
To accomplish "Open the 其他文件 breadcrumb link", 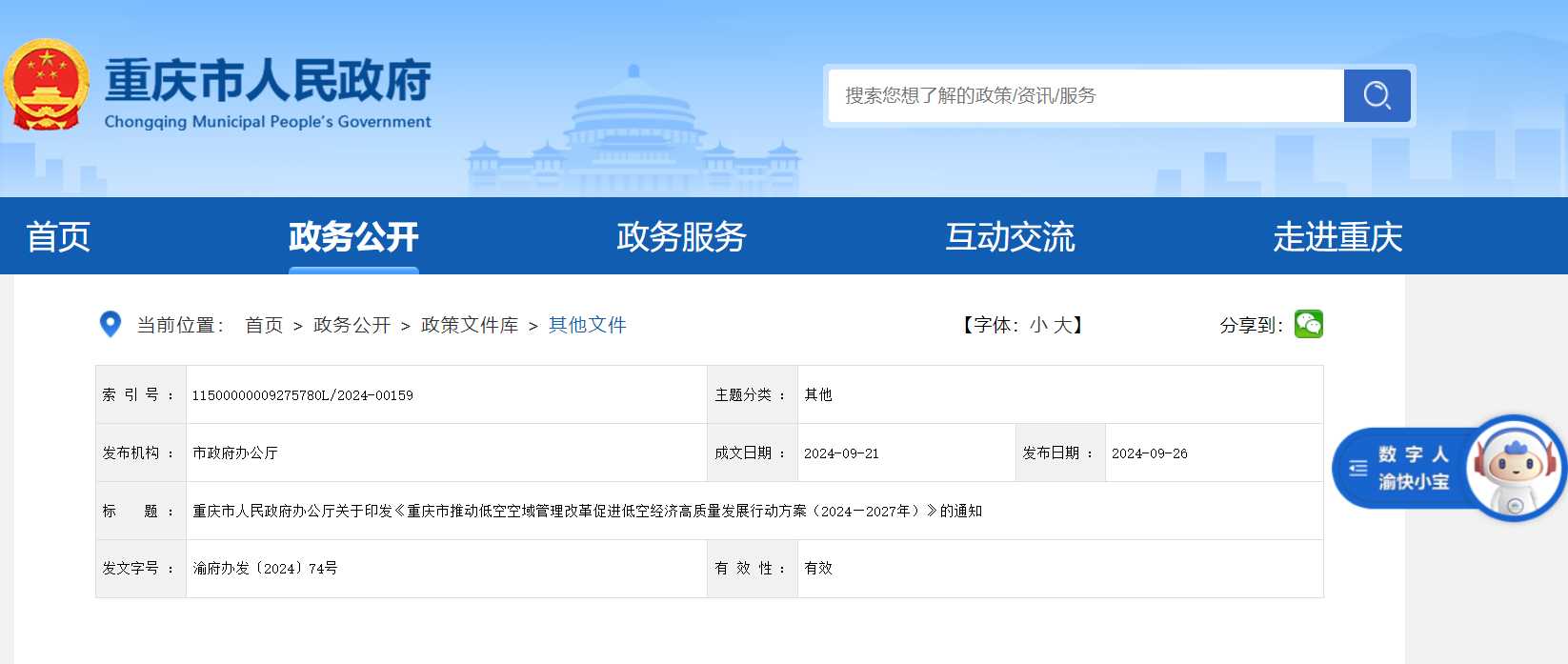I will click(587, 325).
